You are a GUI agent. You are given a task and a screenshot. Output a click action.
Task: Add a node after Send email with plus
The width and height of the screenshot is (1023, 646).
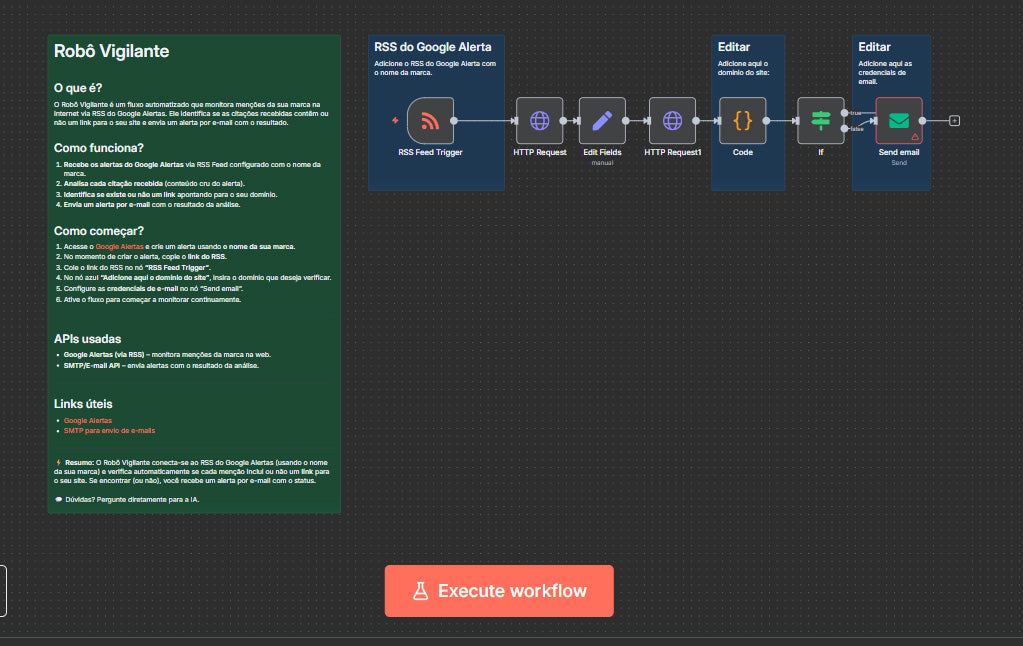[x=954, y=121]
